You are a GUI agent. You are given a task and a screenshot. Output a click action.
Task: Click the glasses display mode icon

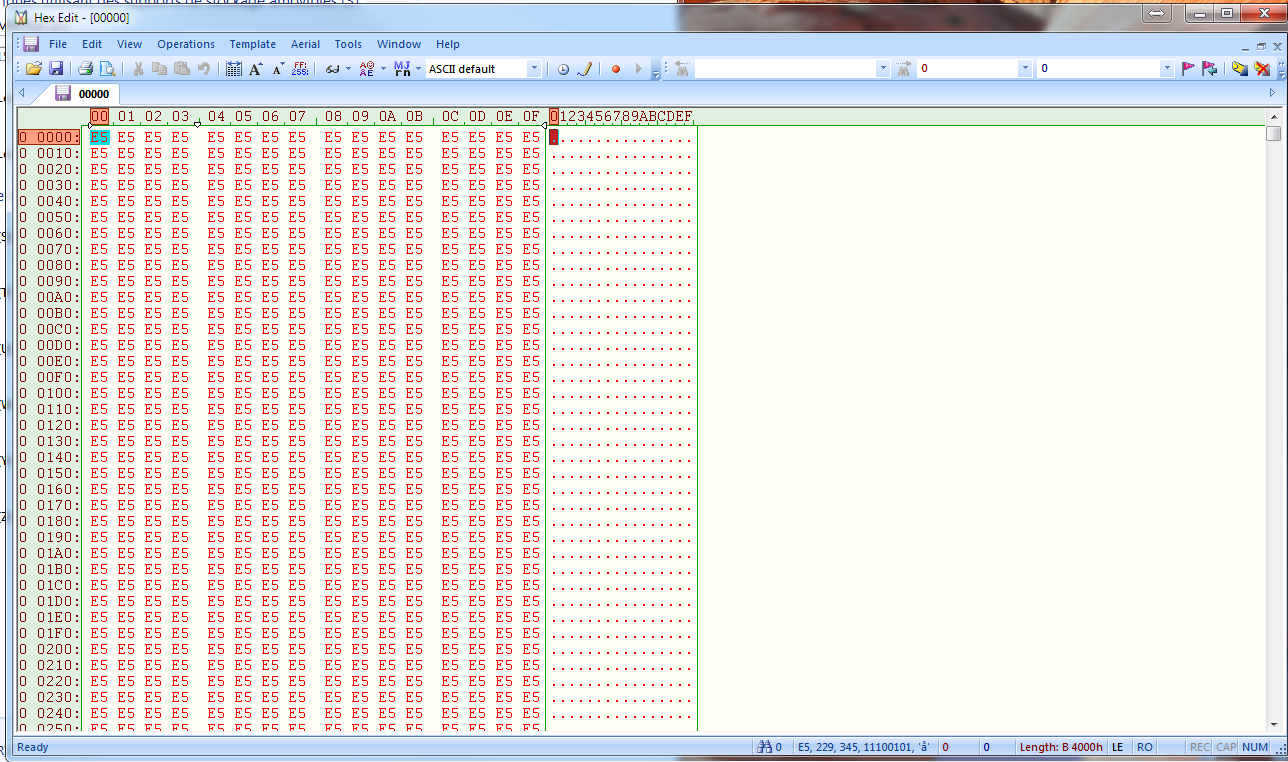click(332, 69)
